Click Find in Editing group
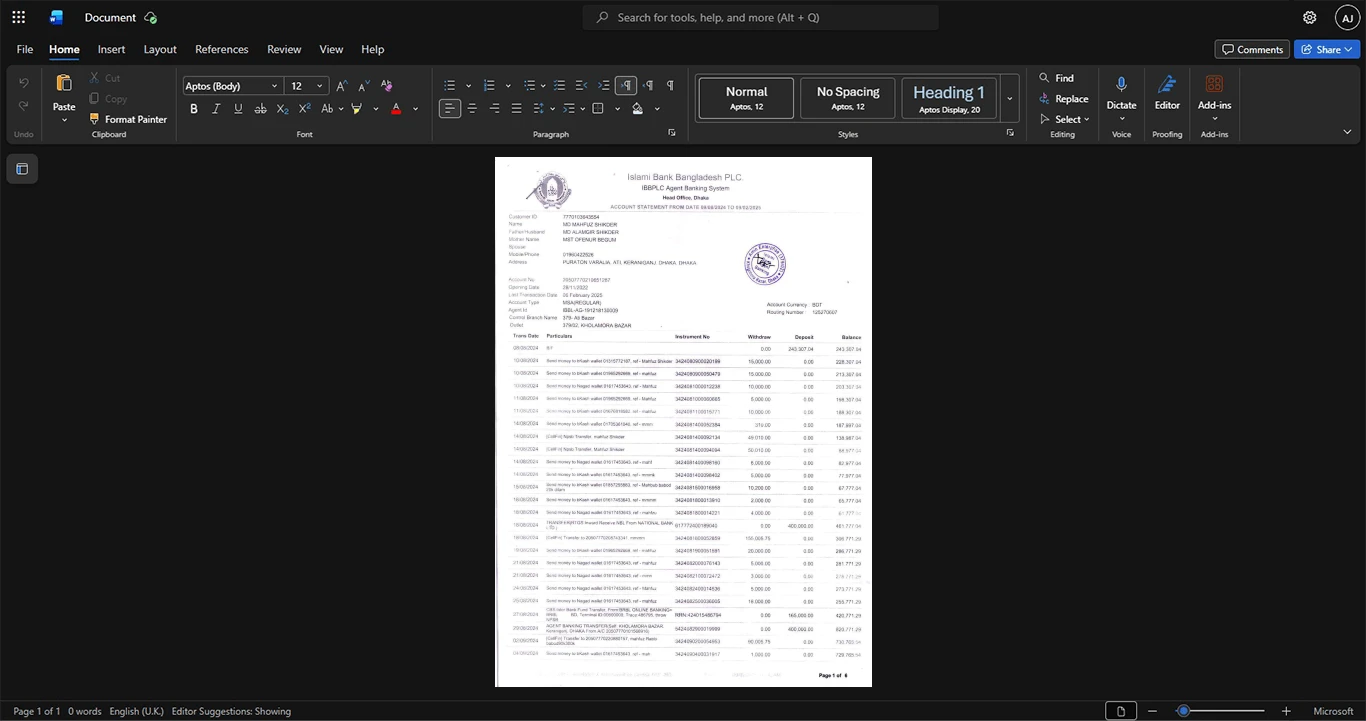The height and width of the screenshot is (721, 1366). (x=1056, y=78)
